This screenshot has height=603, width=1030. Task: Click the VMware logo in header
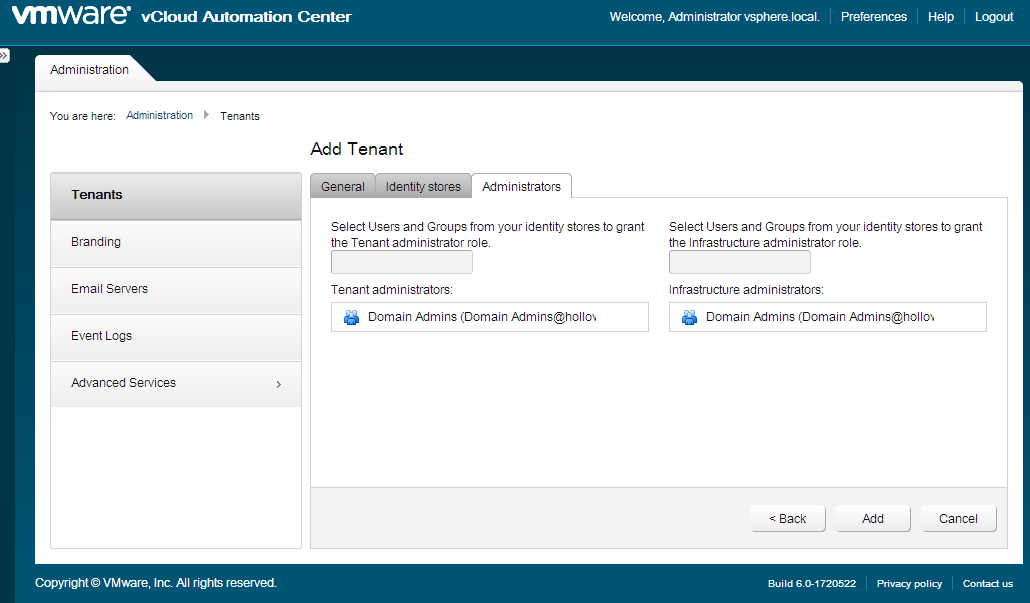pos(70,16)
